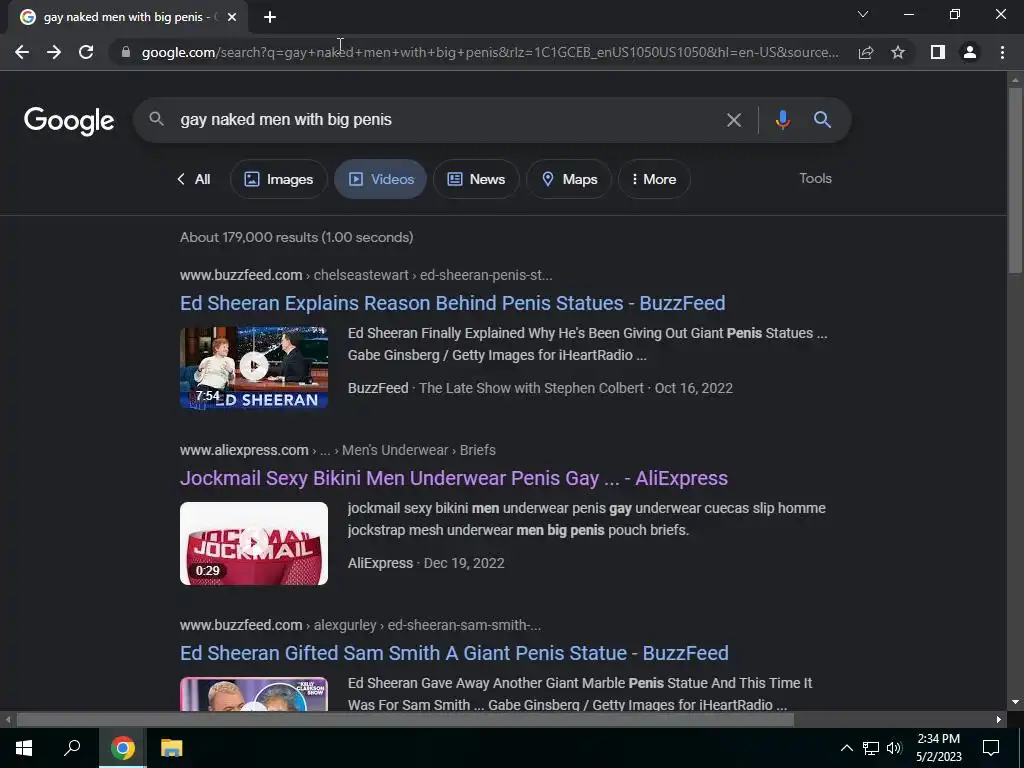
Task: Select the Videos tab
Action: tap(381, 179)
